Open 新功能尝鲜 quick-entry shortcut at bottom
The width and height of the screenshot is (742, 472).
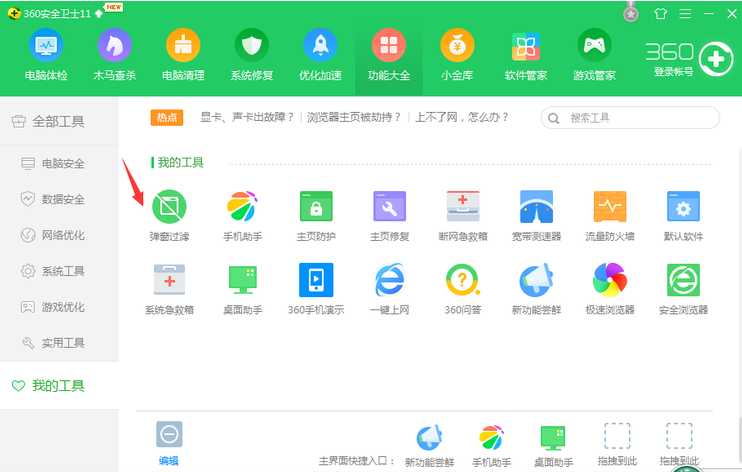[x=429, y=445]
